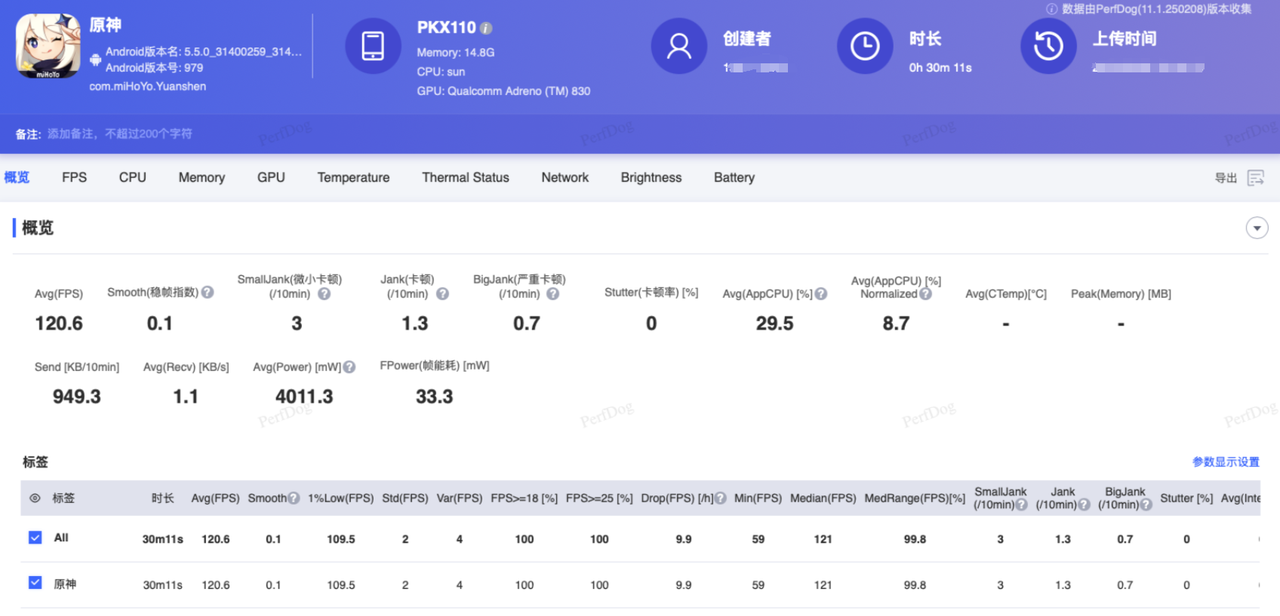
Task: Uncheck the All row checkbox
Action: [x=35, y=538]
